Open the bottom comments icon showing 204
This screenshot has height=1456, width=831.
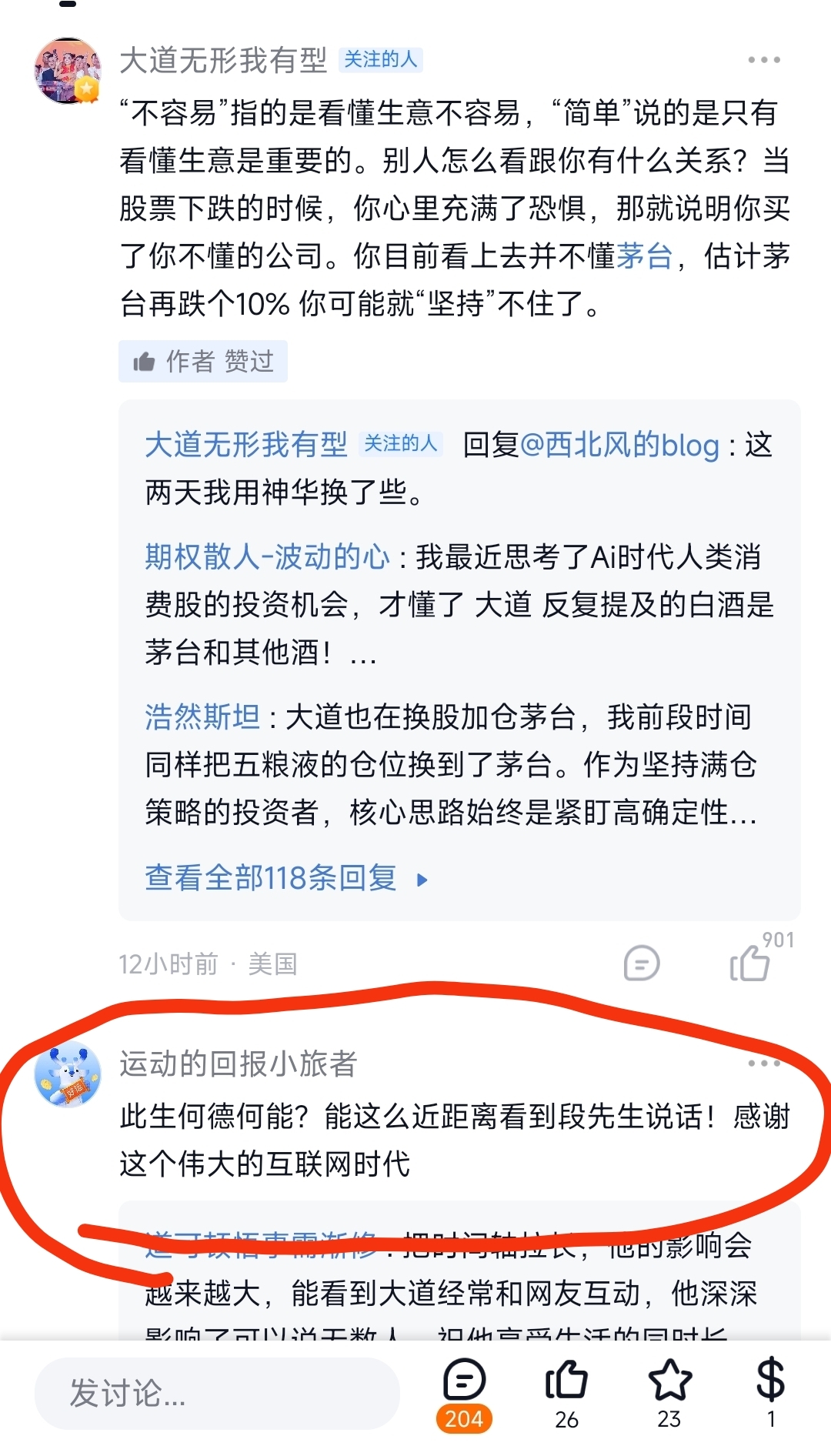tap(464, 1393)
